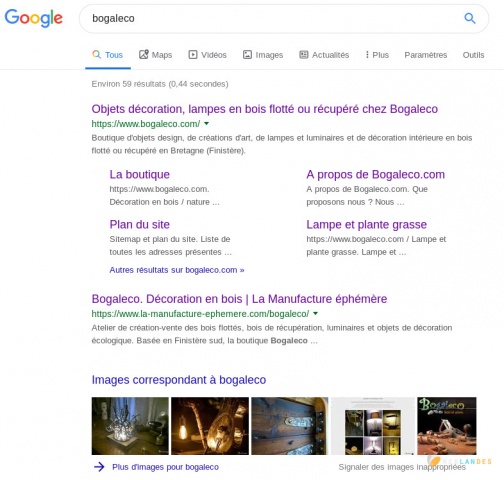
Task: Open the dark wood plank thumbnail
Action: point(289,426)
